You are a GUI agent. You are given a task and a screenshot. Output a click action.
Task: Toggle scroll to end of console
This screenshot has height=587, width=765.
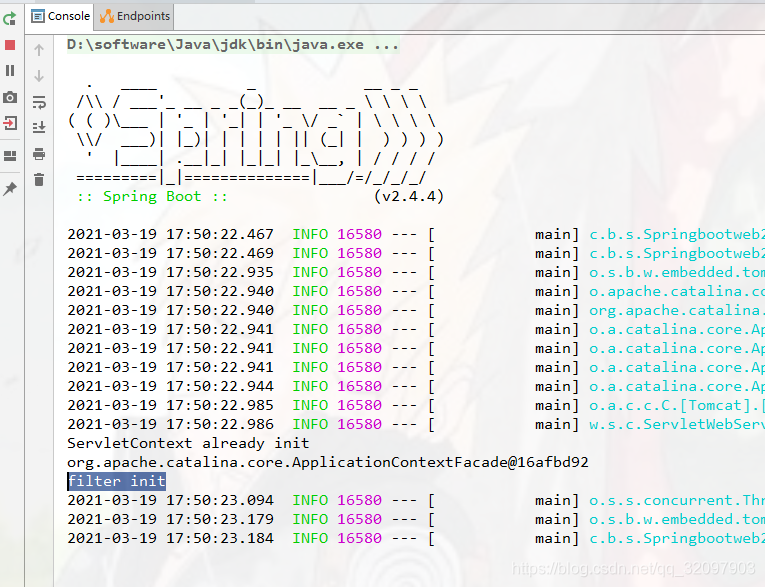(39, 128)
